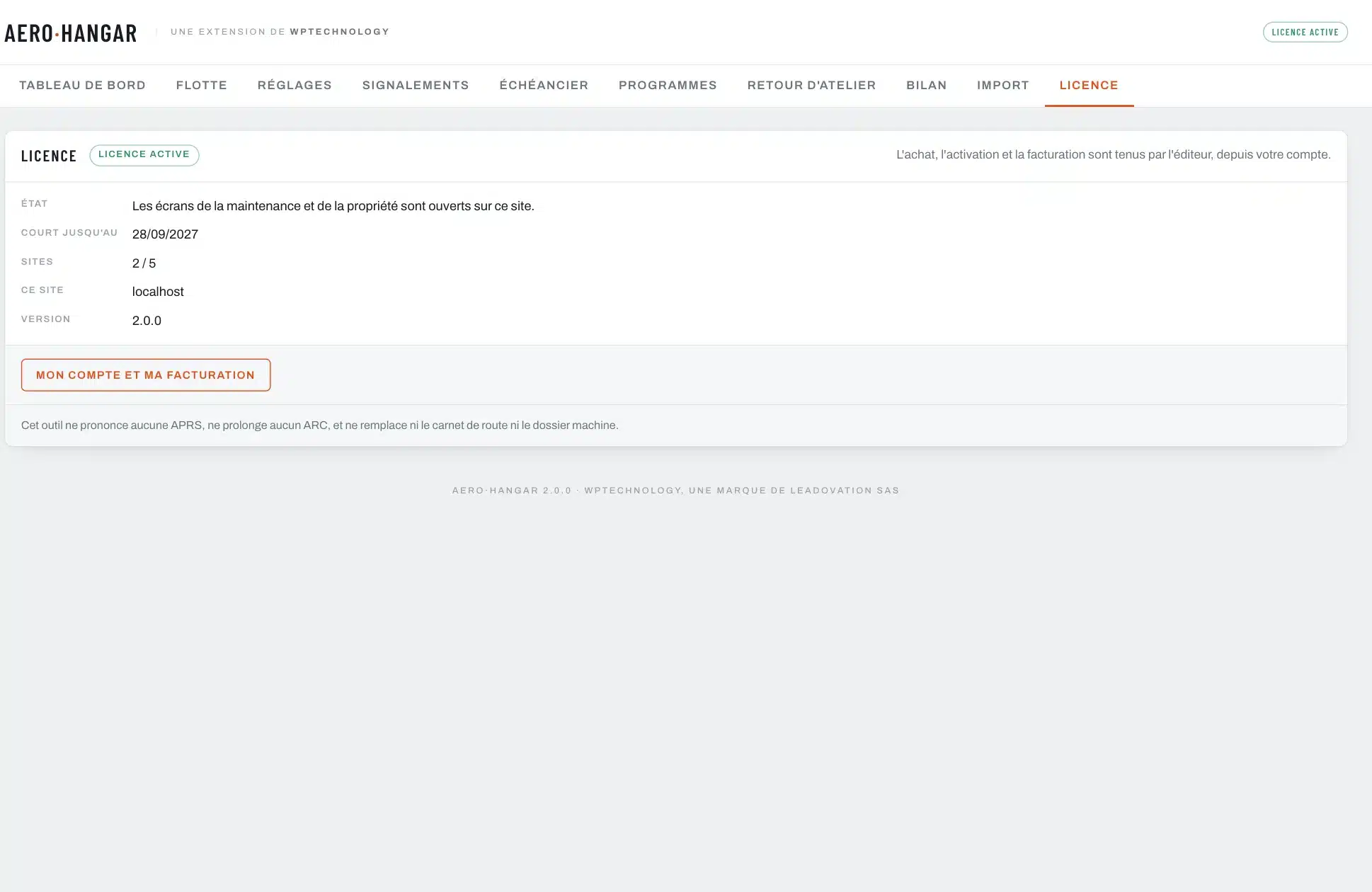
Task: Click the APRS disclaimer note
Action: point(320,425)
